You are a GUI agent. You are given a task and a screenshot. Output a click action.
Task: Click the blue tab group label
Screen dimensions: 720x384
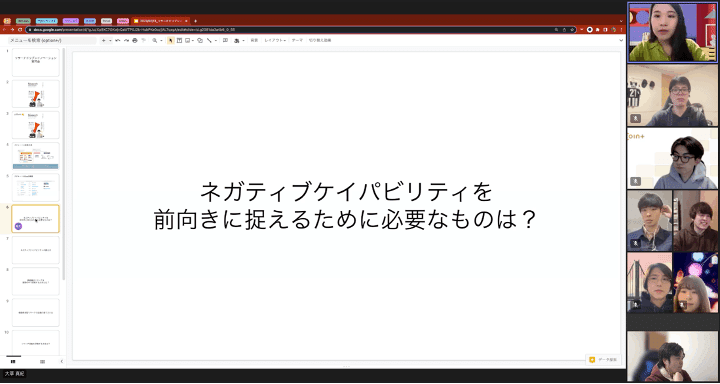coord(90,21)
